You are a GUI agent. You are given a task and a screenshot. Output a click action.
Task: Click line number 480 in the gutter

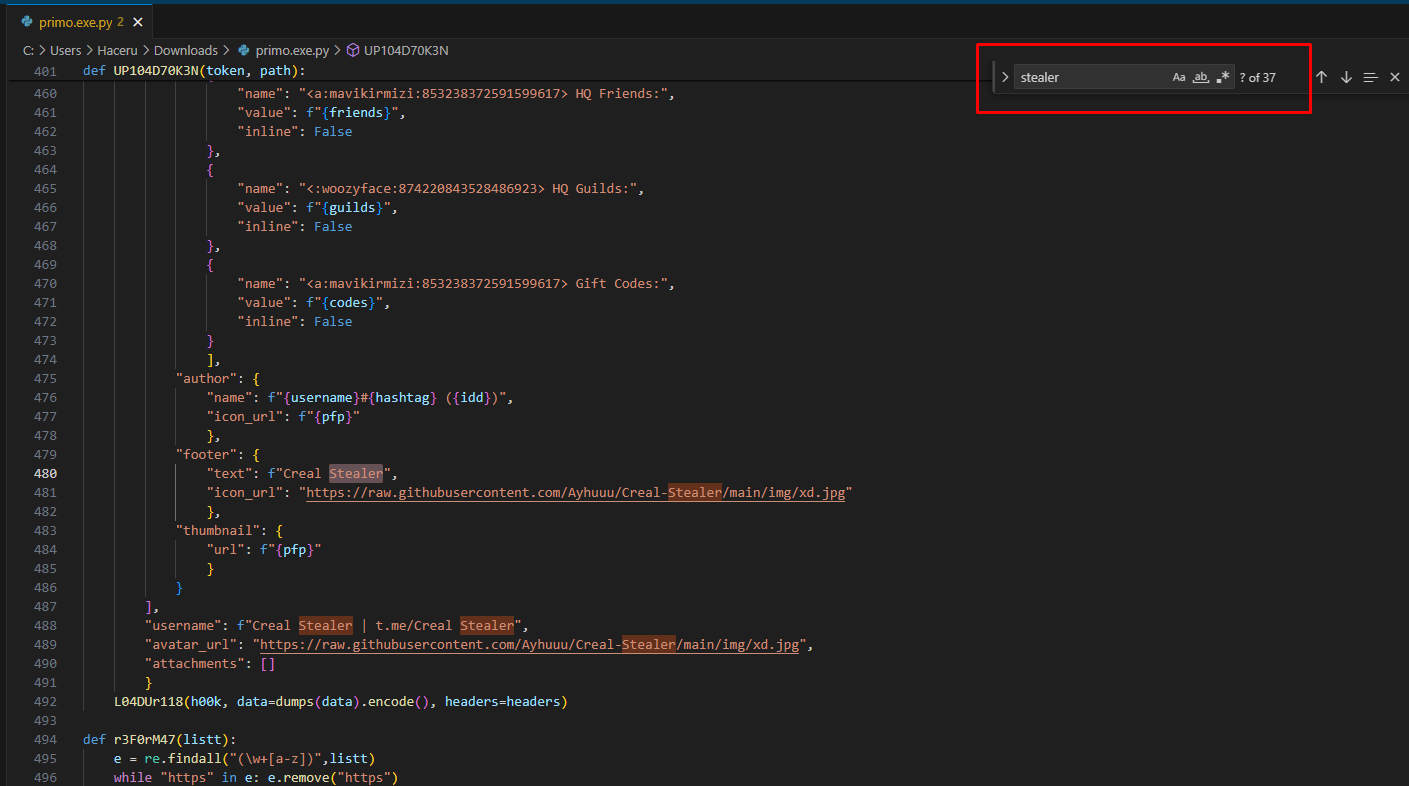click(x=44, y=474)
